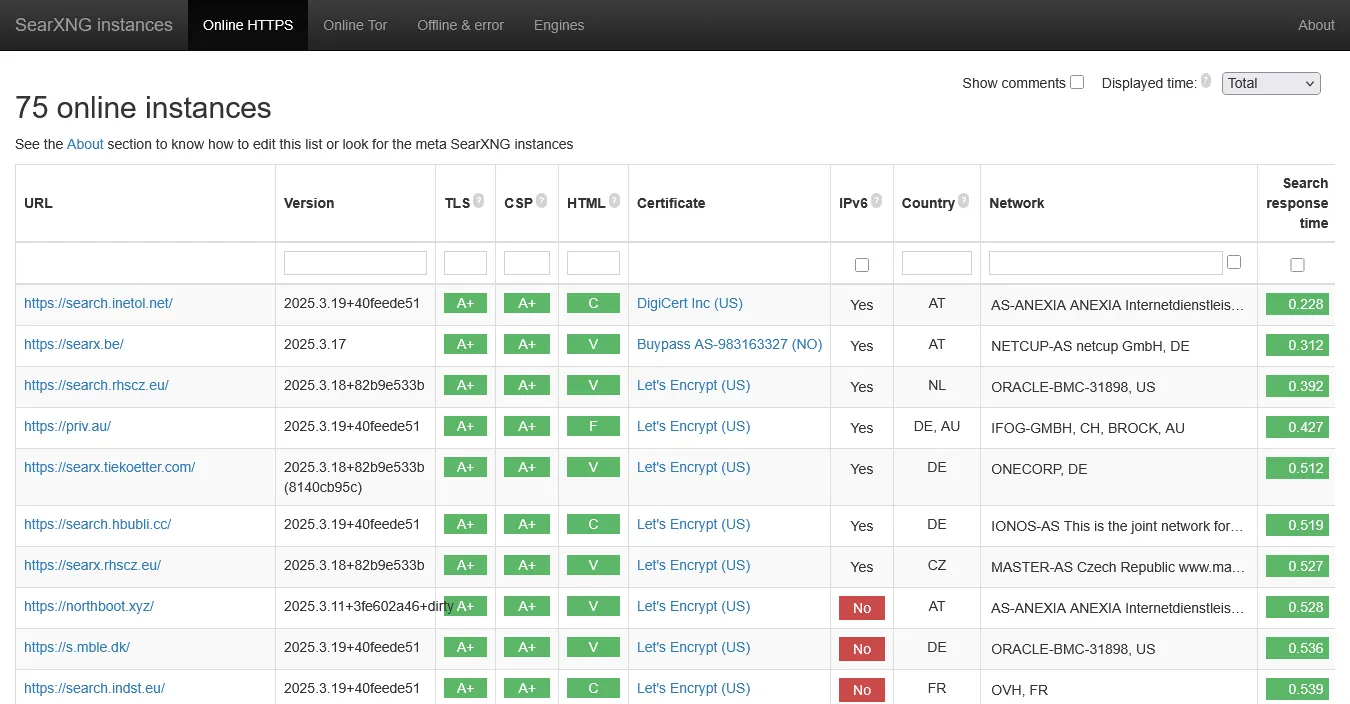Select response time 0.427 cell
This screenshot has height=704, width=1350.
point(1297,427)
